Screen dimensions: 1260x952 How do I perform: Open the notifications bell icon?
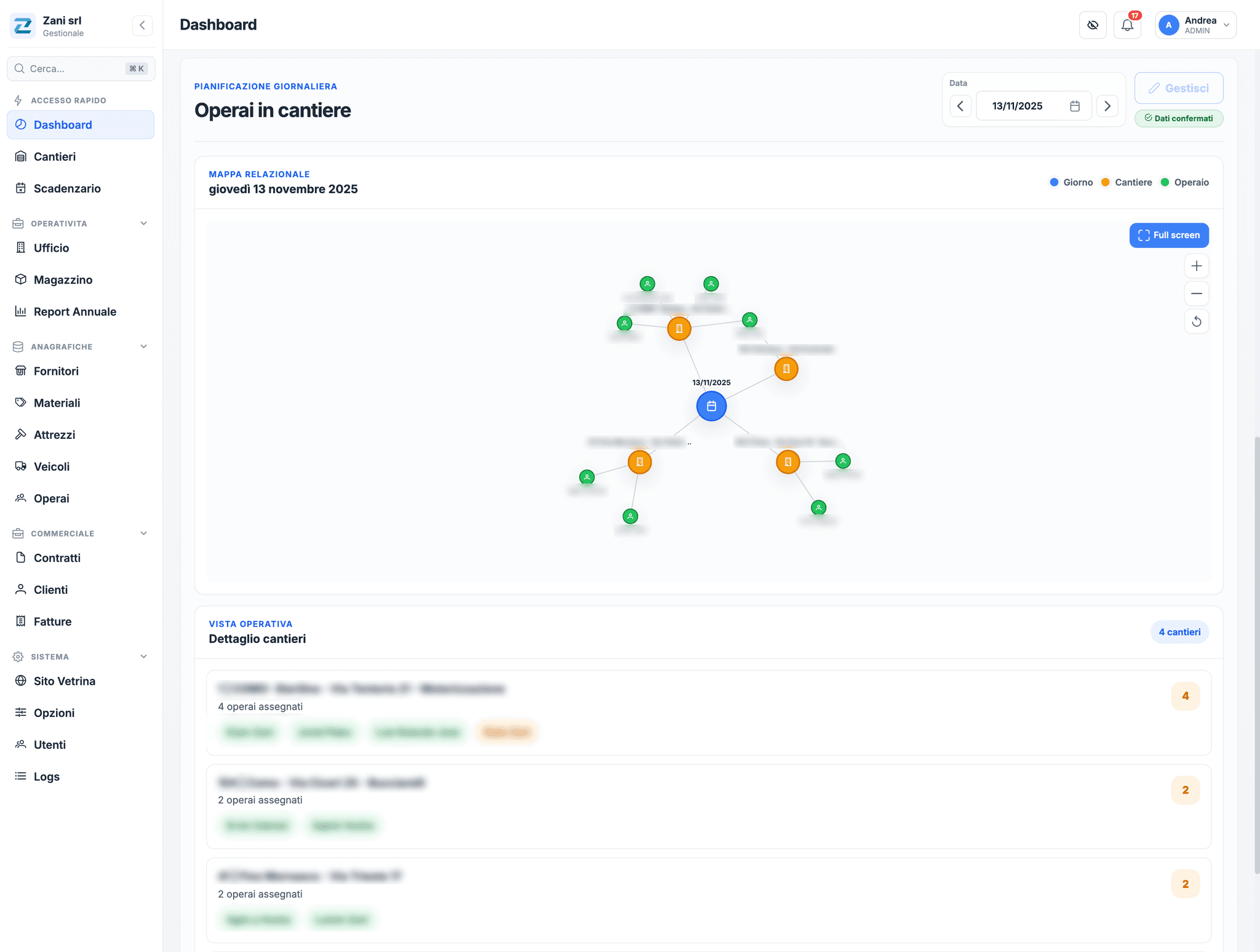click(1127, 25)
